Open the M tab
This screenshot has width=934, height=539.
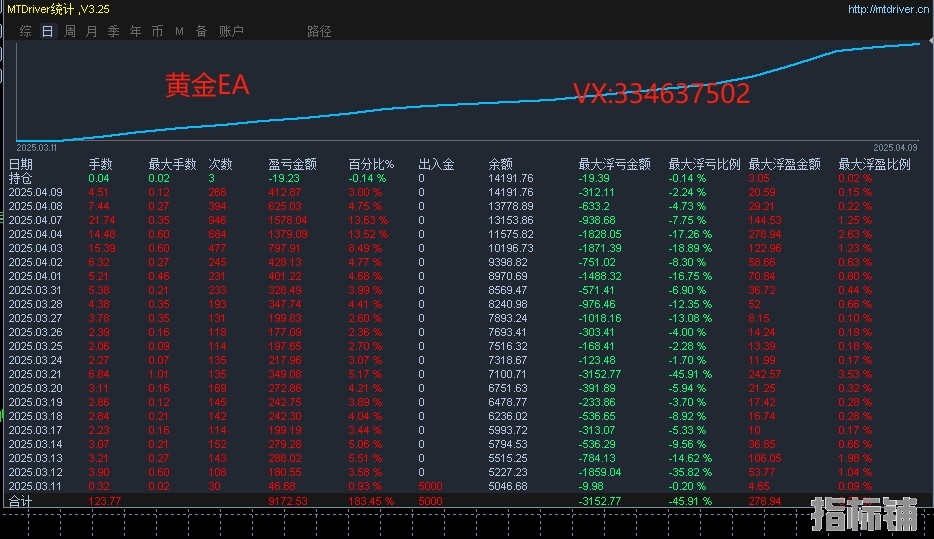click(x=179, y=31)
